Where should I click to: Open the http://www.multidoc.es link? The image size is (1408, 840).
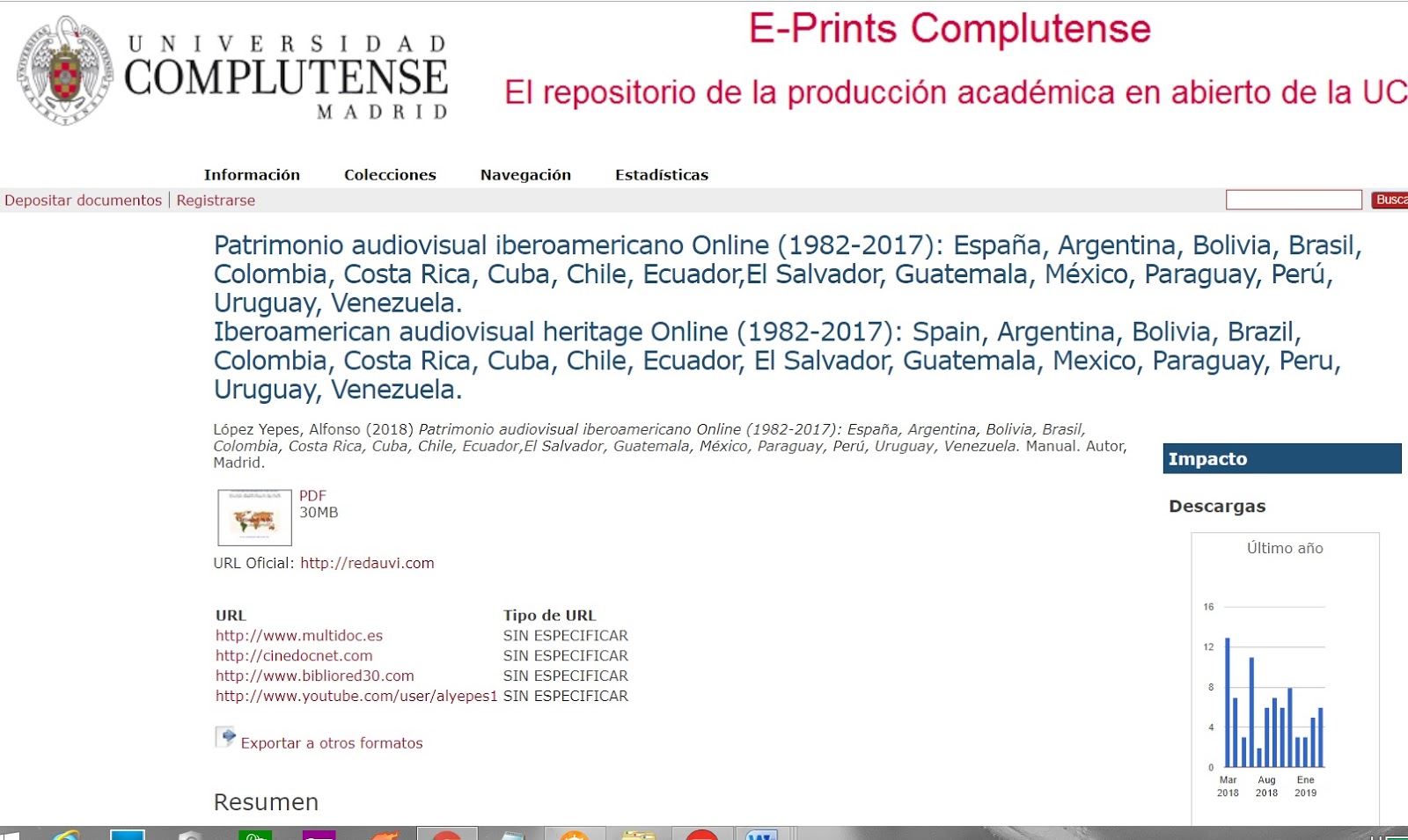299,635
